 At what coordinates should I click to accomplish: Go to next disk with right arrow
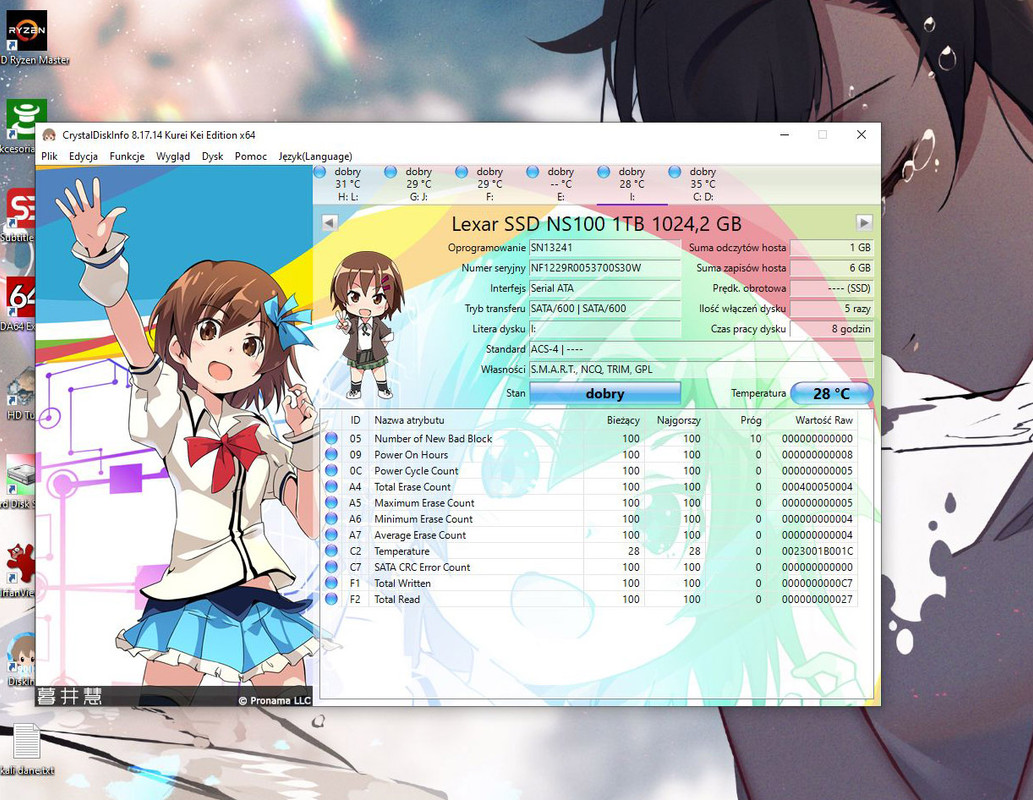[864, 223]
